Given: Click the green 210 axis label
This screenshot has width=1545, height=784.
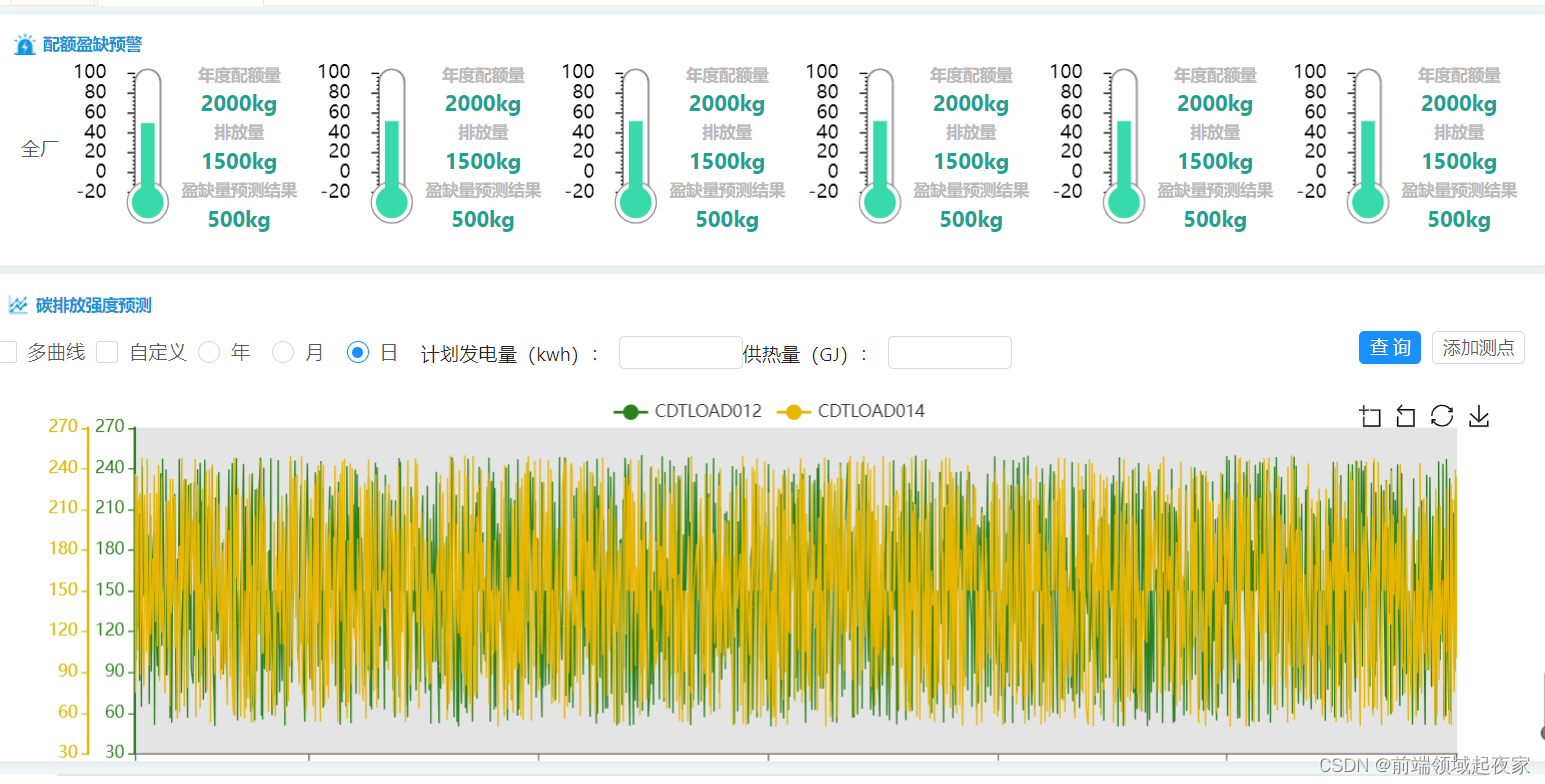Looking at the screenshot, I should (x=110, y=508).
